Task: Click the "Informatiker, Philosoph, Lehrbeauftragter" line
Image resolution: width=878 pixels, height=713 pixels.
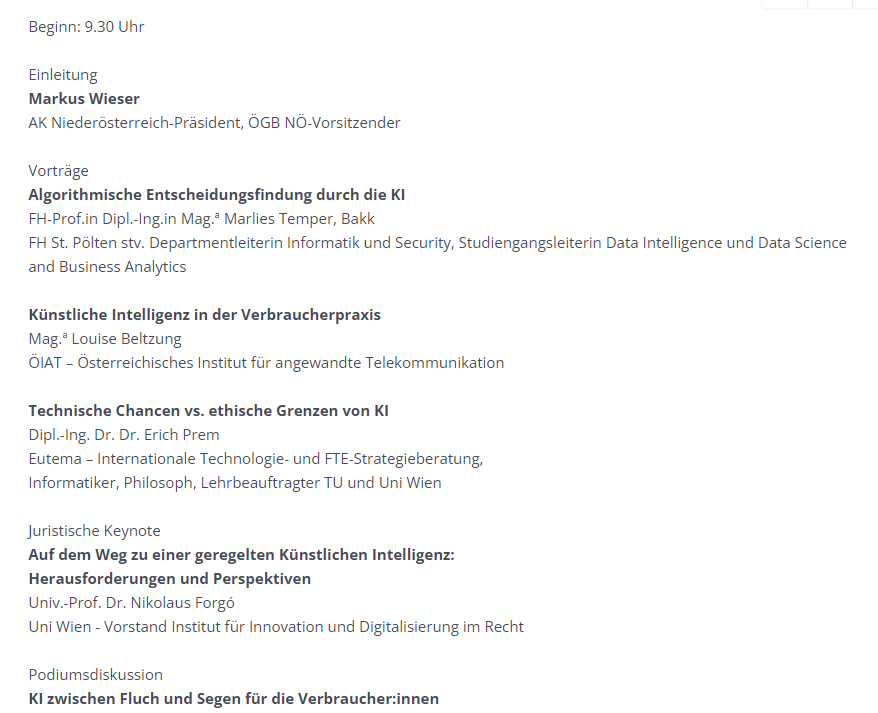Action: 234,483
